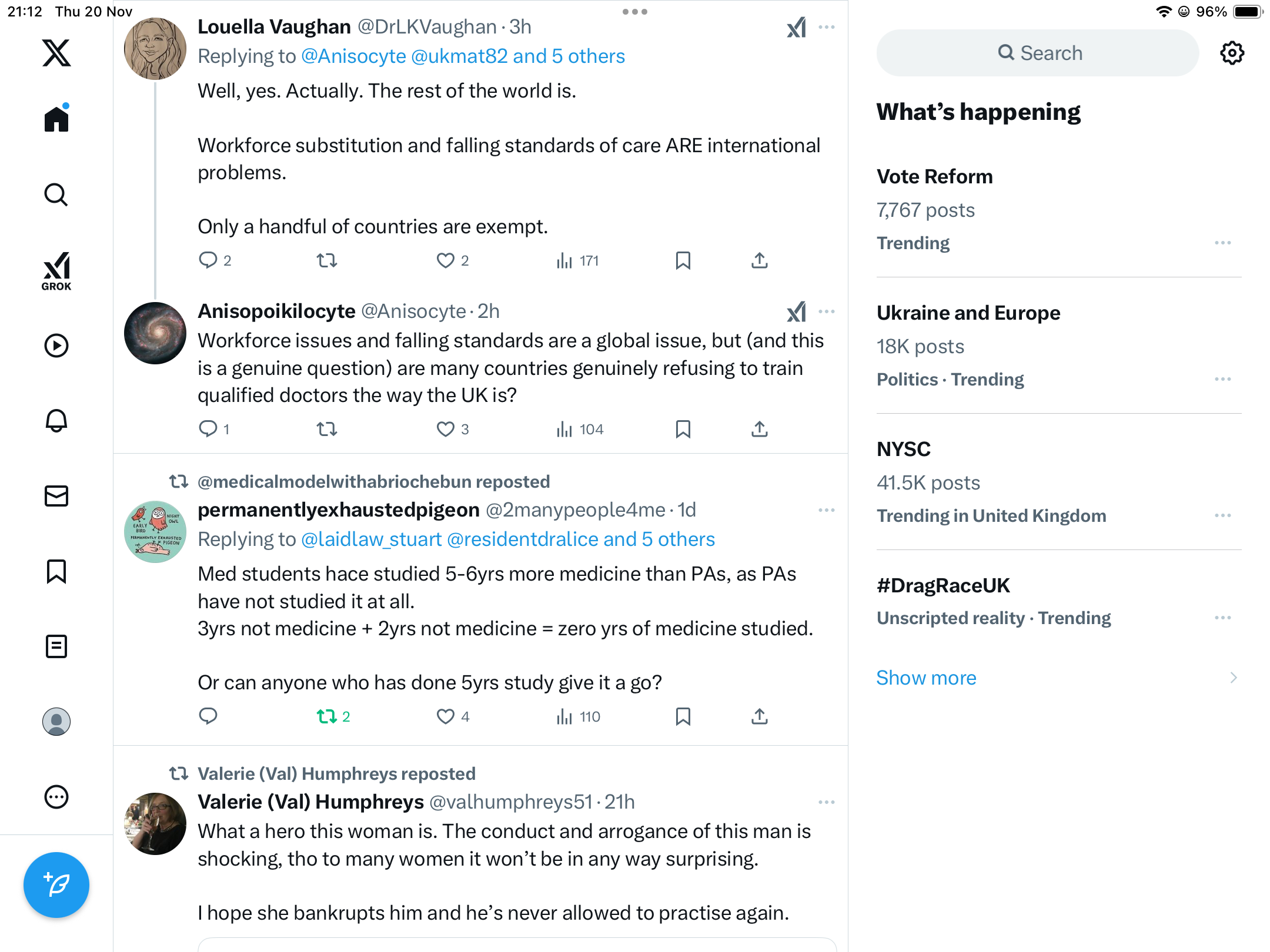
Task: Open the Notifications bell
Action: 56,421
